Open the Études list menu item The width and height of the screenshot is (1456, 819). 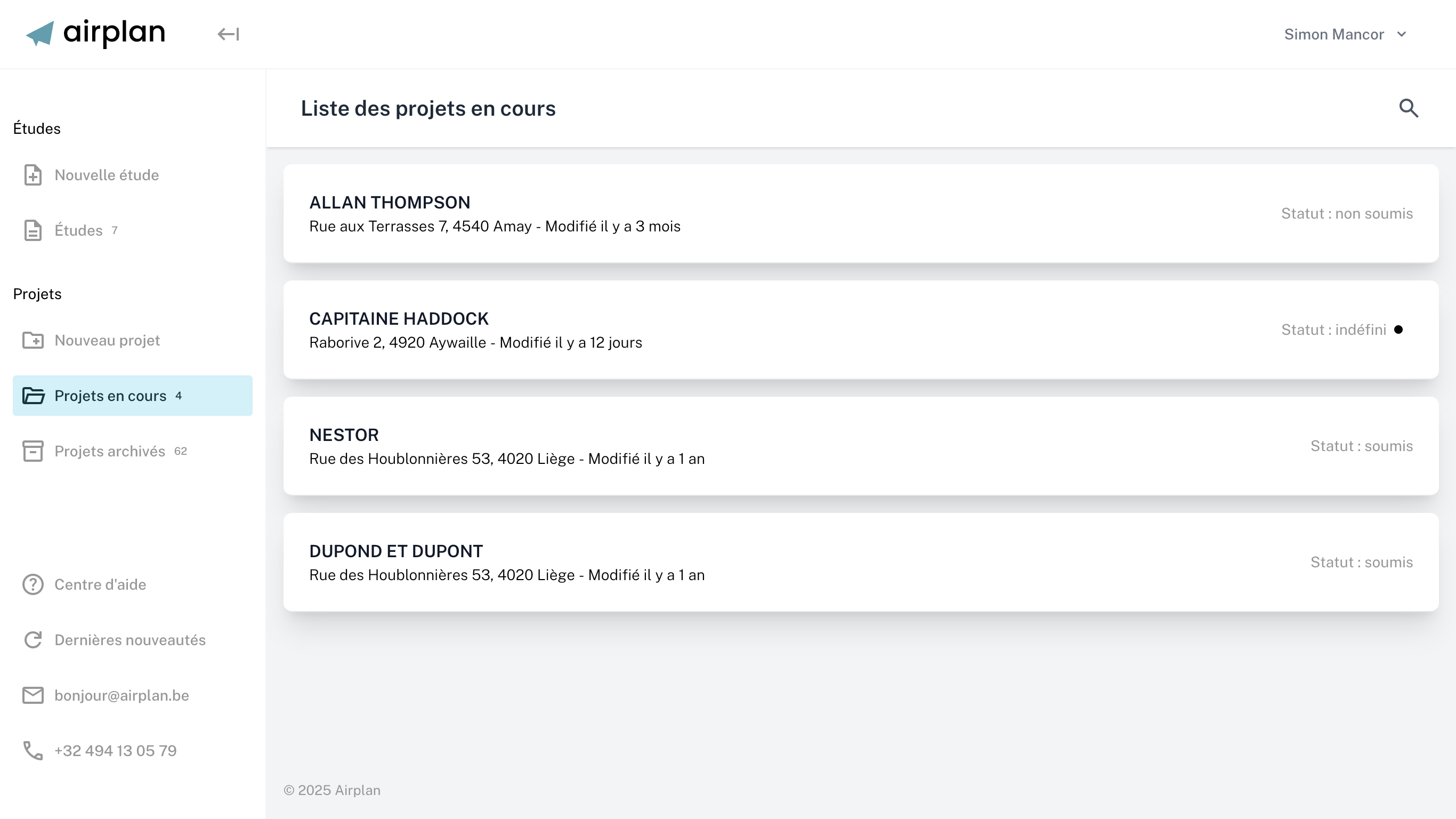click(x=78, y=230)
